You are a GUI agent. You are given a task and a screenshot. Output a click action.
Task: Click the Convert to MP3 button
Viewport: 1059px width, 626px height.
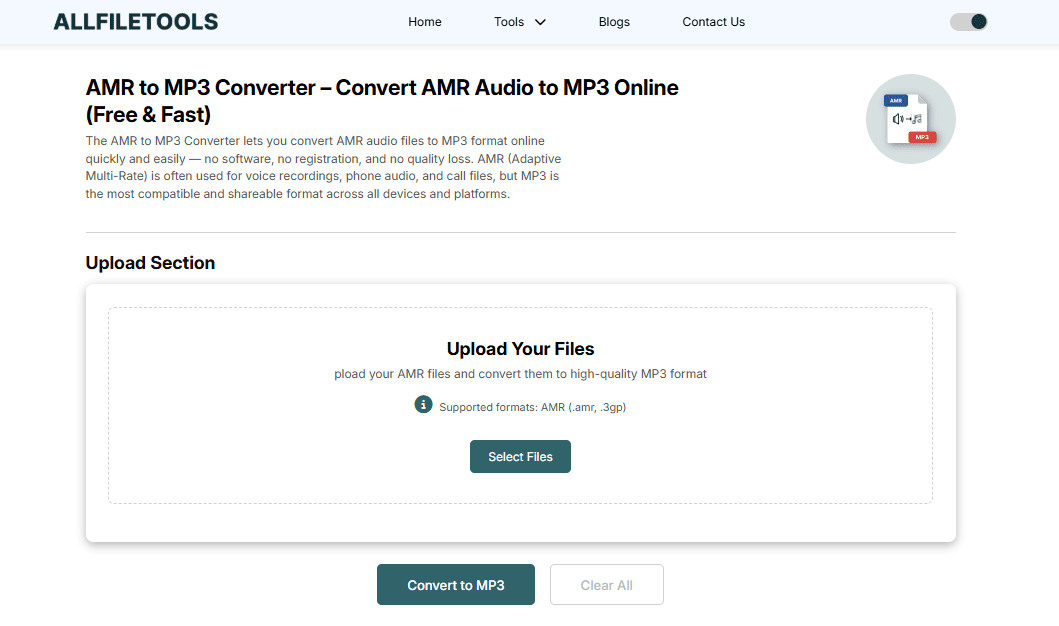point(456,585)
